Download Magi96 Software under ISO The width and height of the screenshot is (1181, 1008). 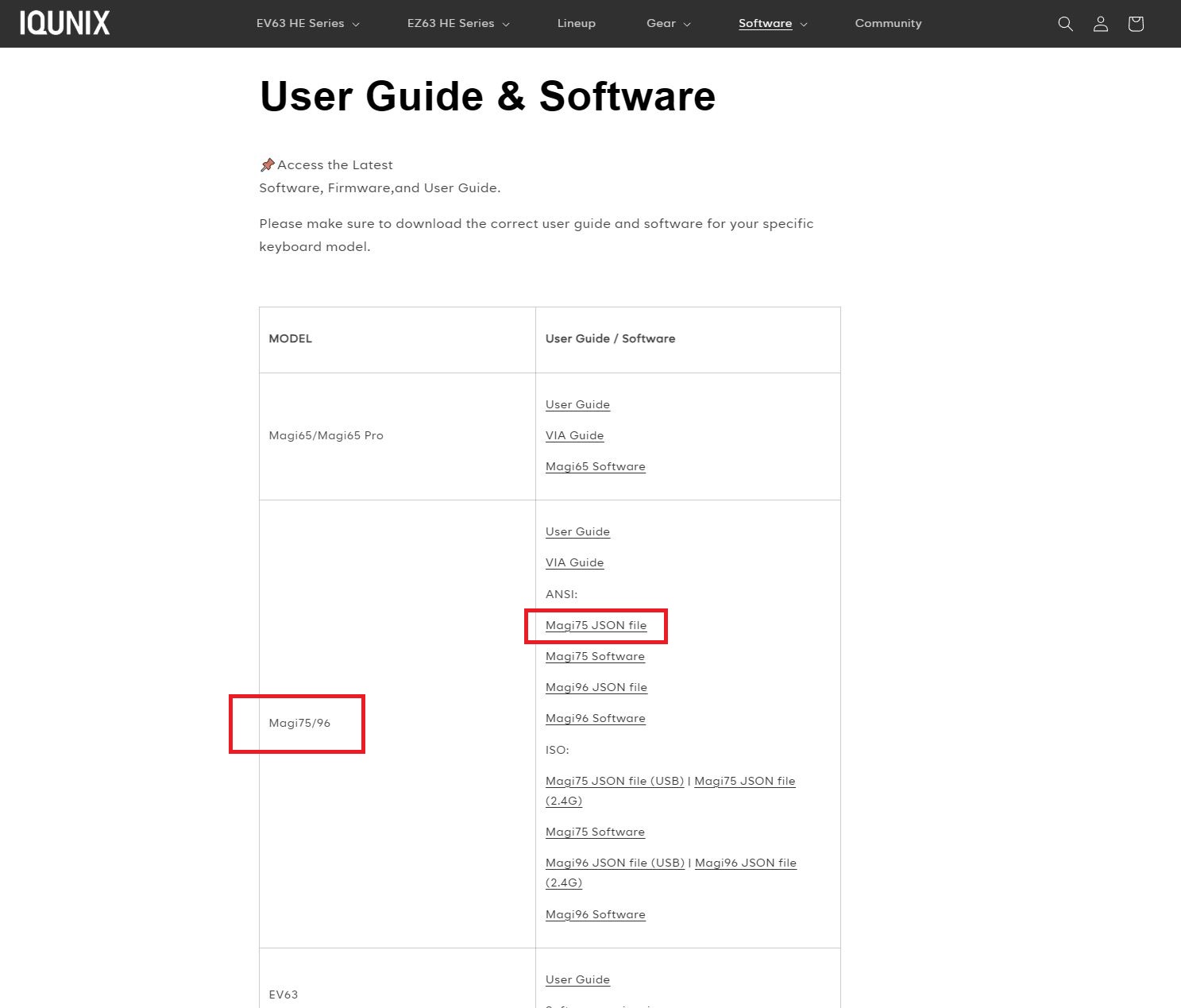tap(595, 914)
